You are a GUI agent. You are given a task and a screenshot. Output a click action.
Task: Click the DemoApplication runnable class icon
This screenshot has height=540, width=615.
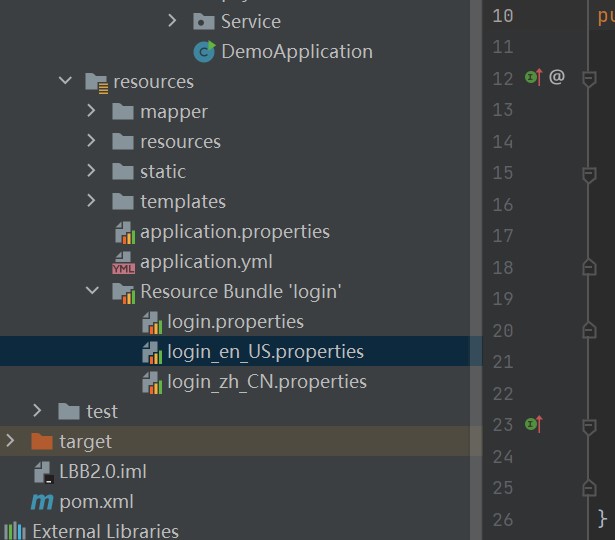click(x=204, y=51)
